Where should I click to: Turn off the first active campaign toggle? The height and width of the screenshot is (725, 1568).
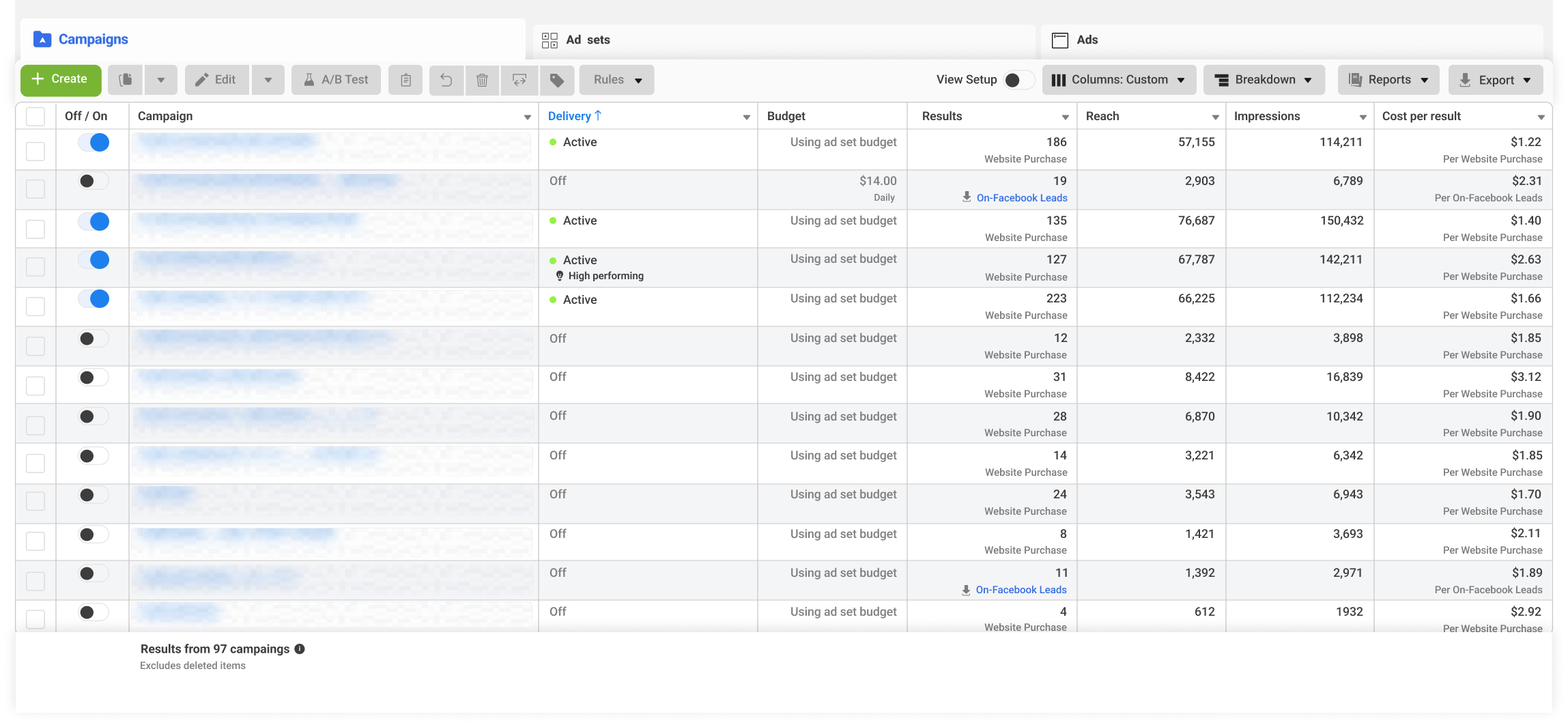point(94,143)
